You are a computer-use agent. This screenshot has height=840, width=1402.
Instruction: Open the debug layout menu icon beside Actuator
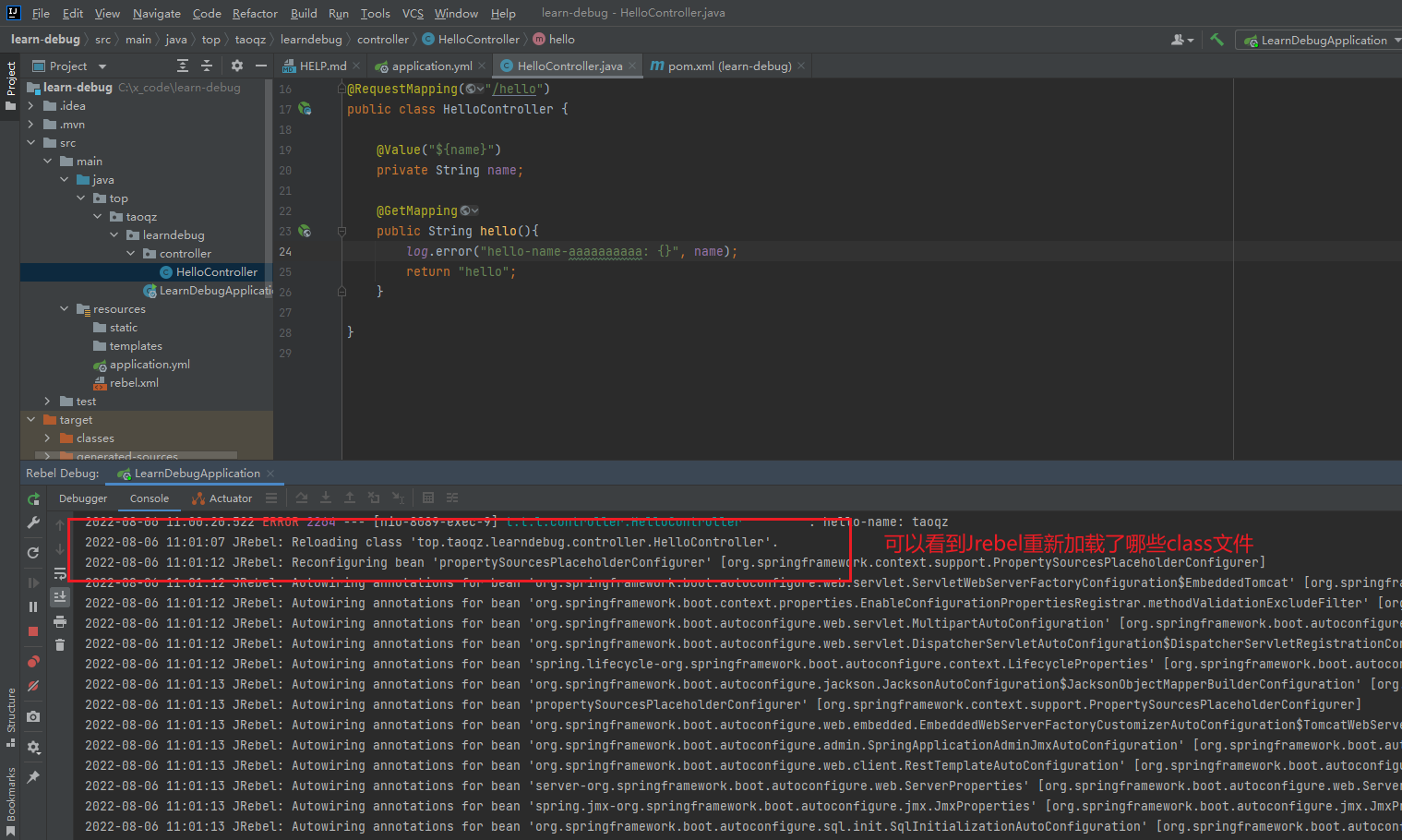point(271,498)
